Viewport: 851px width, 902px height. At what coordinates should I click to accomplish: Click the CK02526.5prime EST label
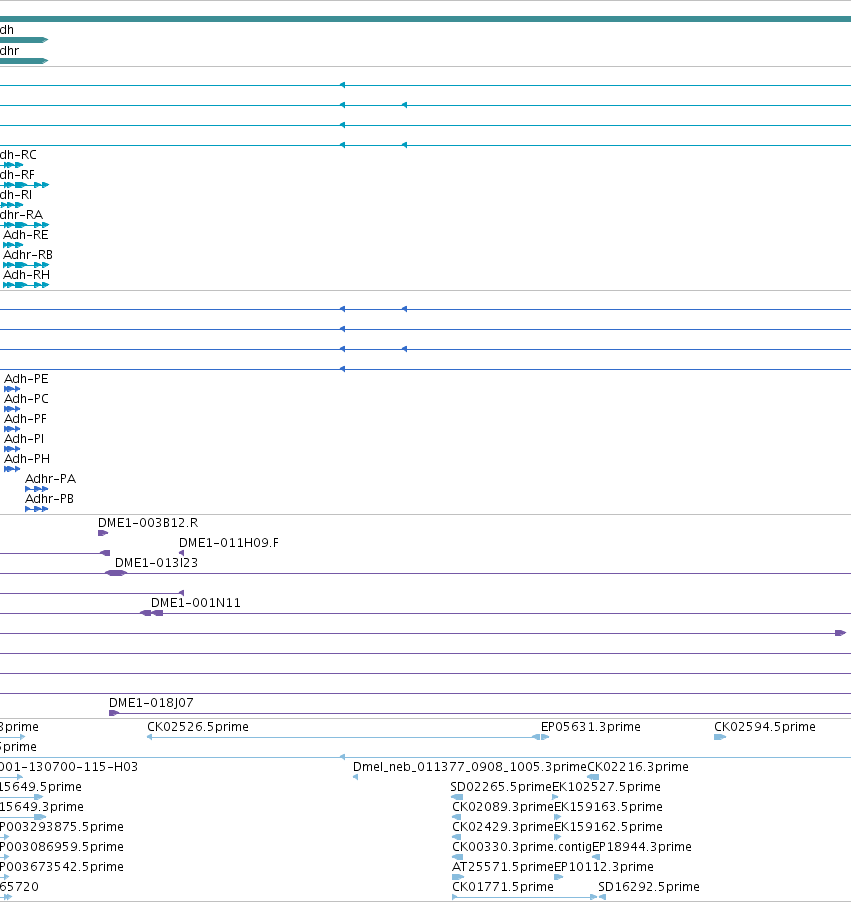[198, 727]
